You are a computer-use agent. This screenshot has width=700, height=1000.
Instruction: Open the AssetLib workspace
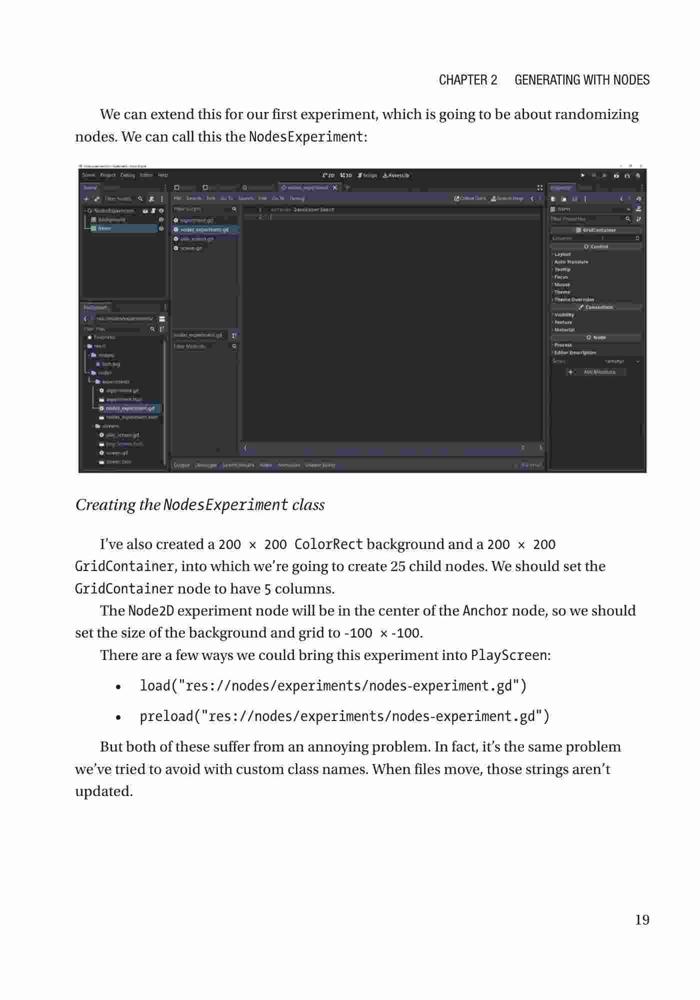[397, 175]
